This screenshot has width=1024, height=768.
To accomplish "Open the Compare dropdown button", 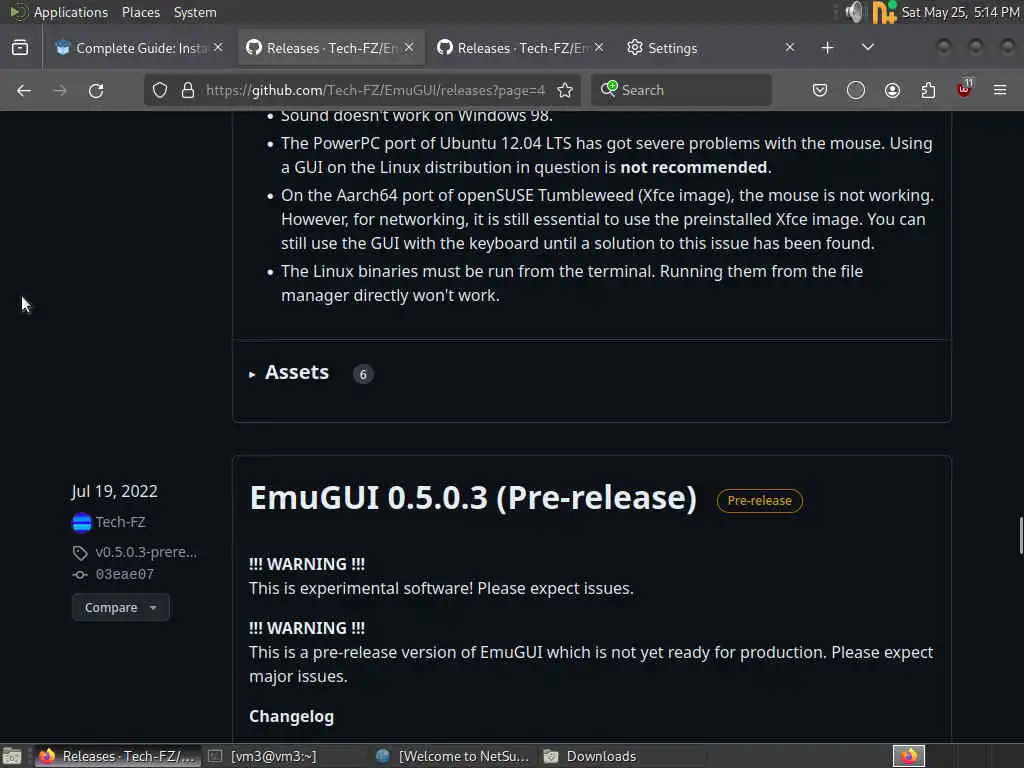I will click(121, 607).
